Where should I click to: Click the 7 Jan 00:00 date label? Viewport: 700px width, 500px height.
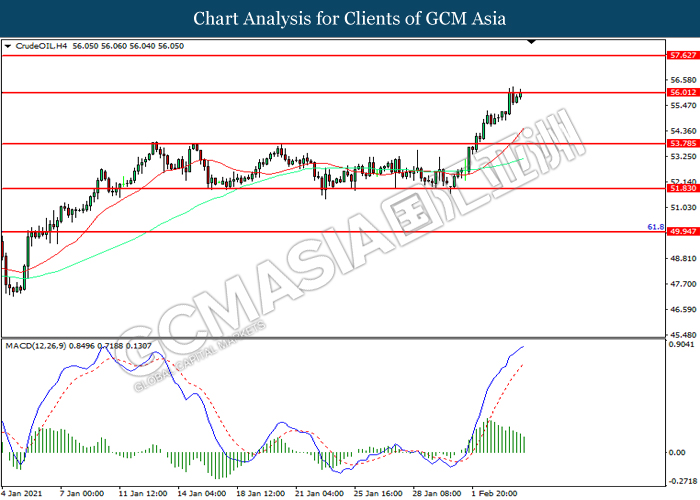point(82,493)
